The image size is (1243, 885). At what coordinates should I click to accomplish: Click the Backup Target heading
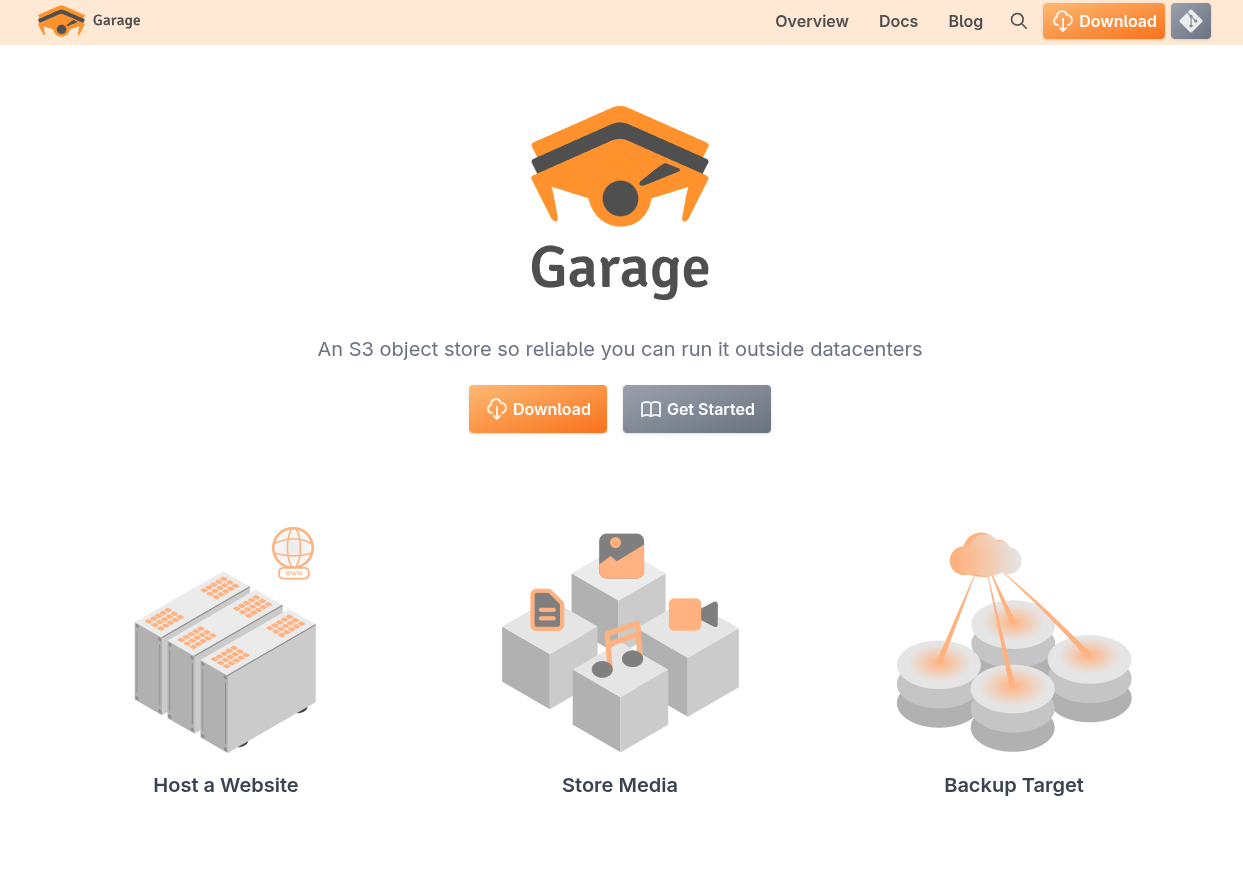[x=1014, y=785]
